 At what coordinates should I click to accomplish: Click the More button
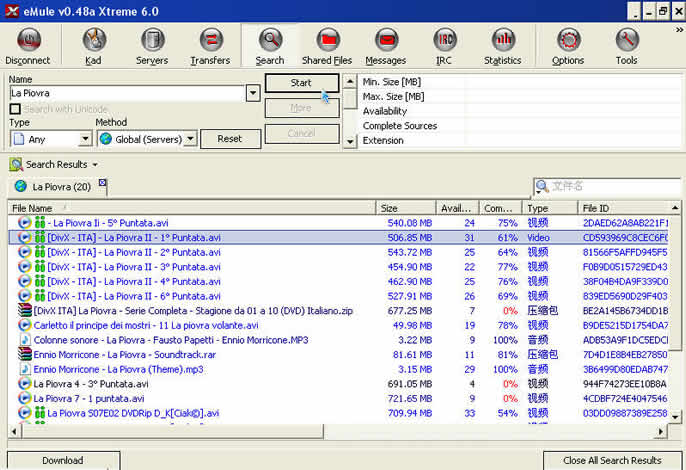(x=301, y=108)
